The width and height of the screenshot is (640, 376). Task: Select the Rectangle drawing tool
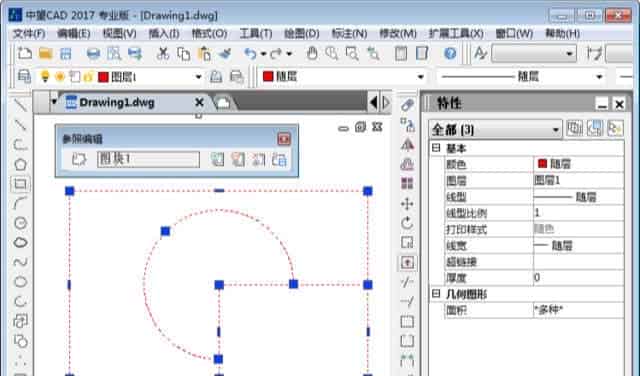click(x=20, y=184)
